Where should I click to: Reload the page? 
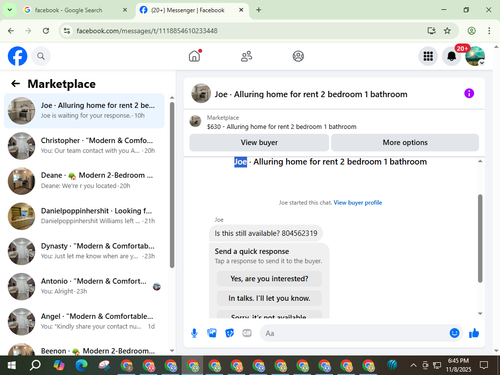46,31
